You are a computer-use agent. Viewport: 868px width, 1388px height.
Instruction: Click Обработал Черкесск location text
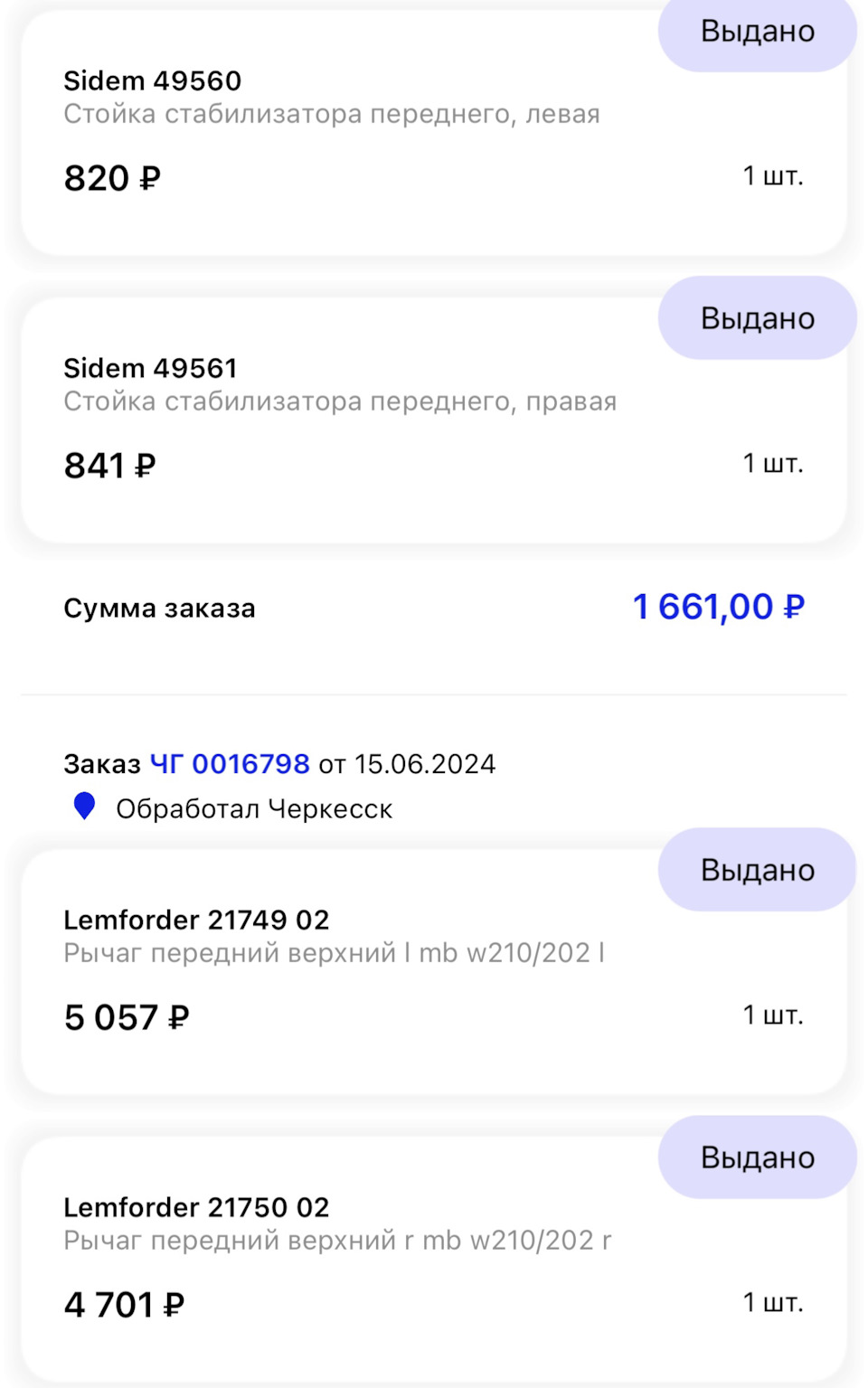(254, 809)
